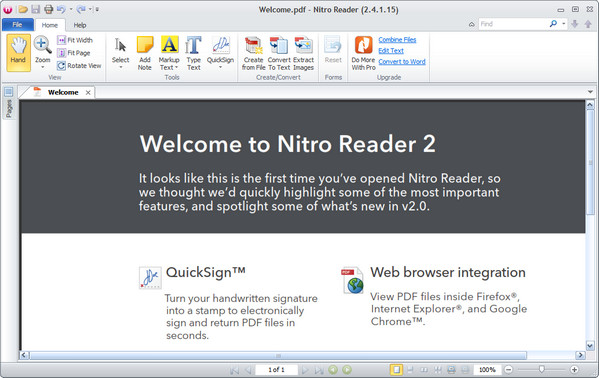This screenshot has height=378, width=599.
Task: Click the Reset forms button
Action: pyautogui.click(x=333, y=50)
